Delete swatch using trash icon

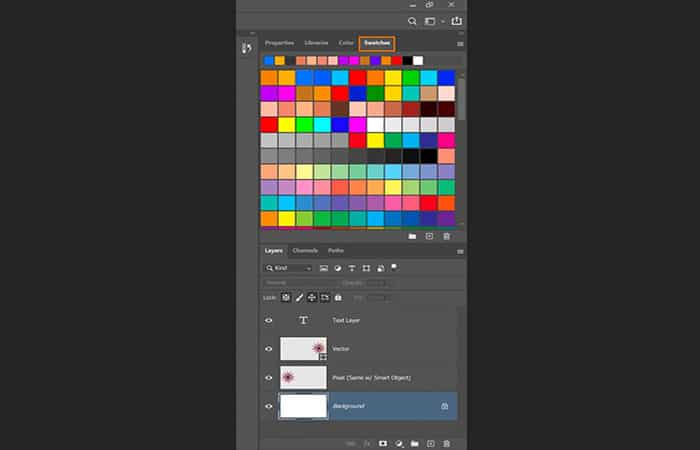tap(446, 236)
